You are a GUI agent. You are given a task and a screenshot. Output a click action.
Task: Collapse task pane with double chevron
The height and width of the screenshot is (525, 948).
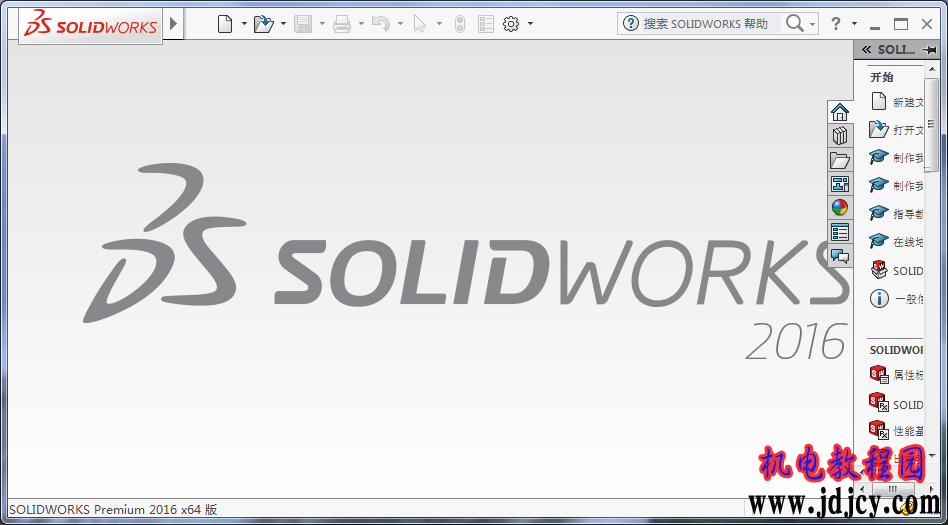[x=866, y=50]
